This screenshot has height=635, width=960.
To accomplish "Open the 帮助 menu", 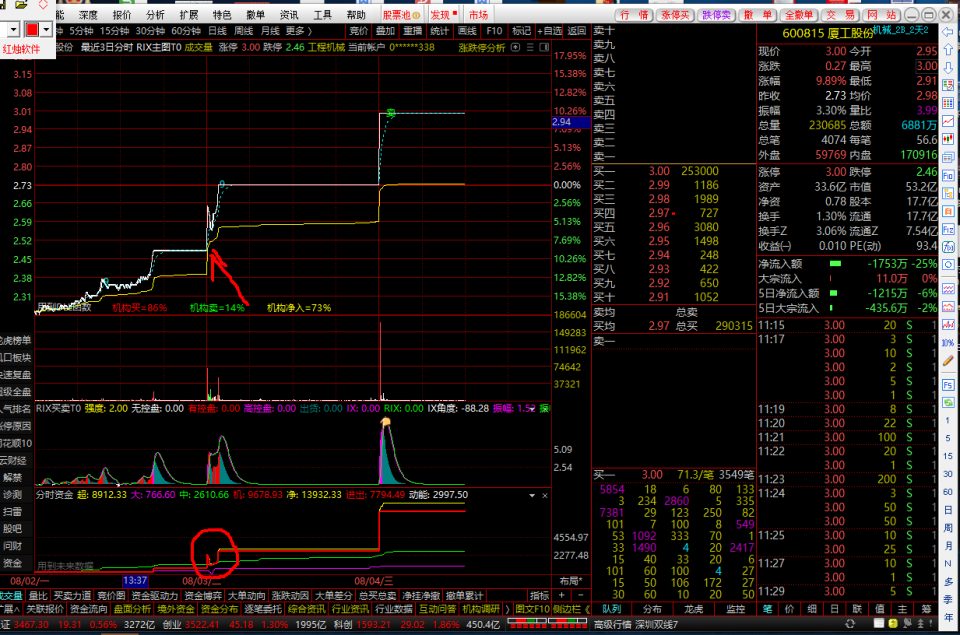I will point(356,15).
